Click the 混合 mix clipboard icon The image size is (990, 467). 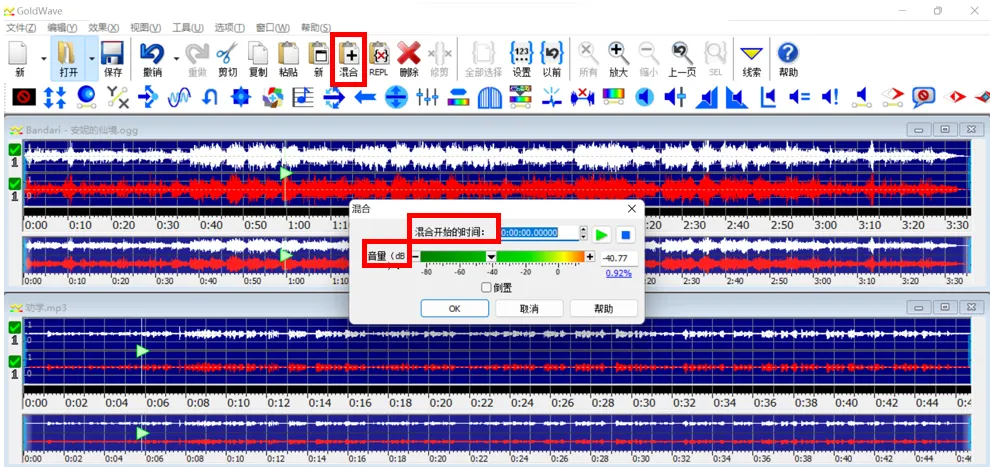tap(349, 54)
